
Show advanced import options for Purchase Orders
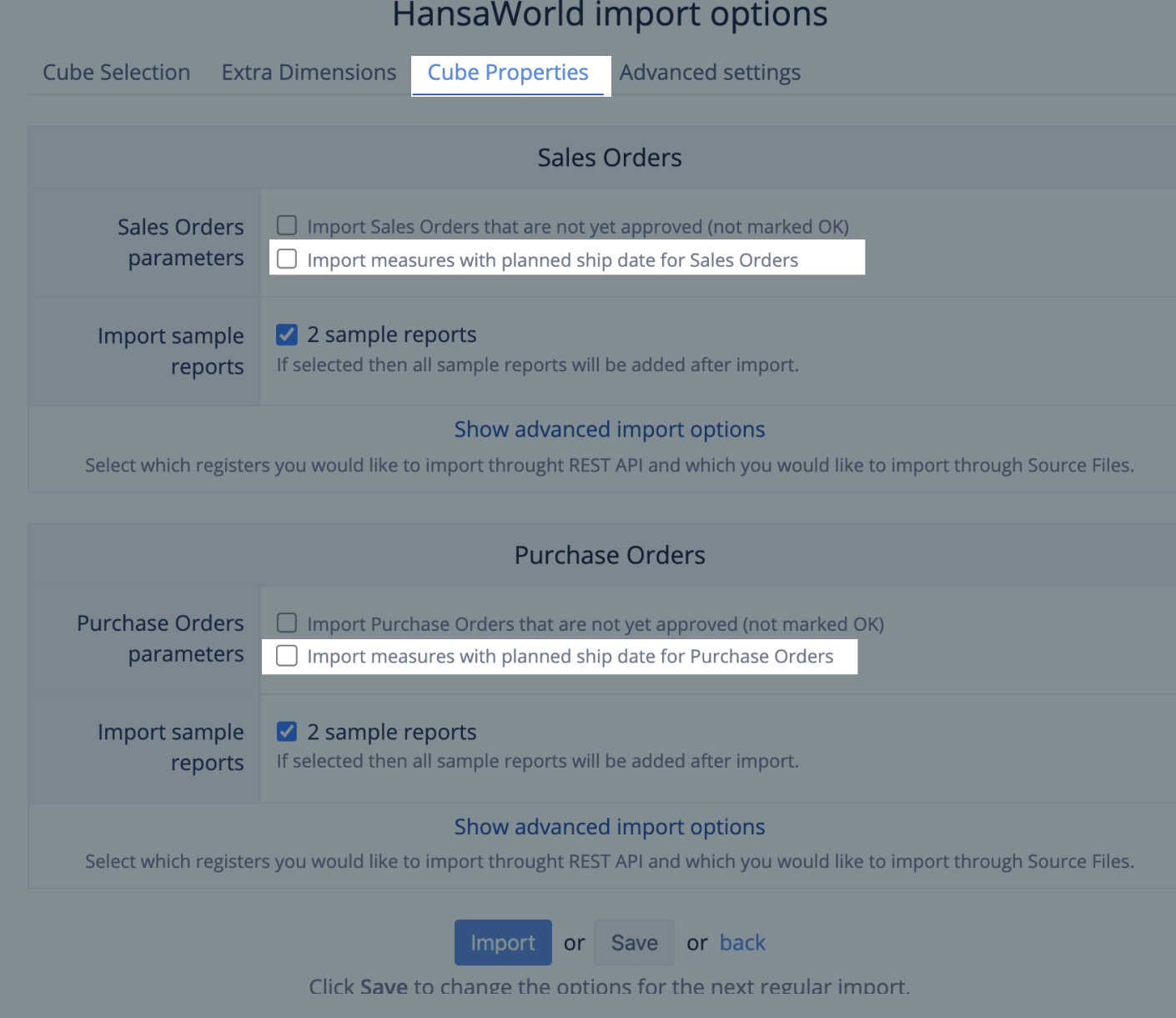click(x=610, y=827)
